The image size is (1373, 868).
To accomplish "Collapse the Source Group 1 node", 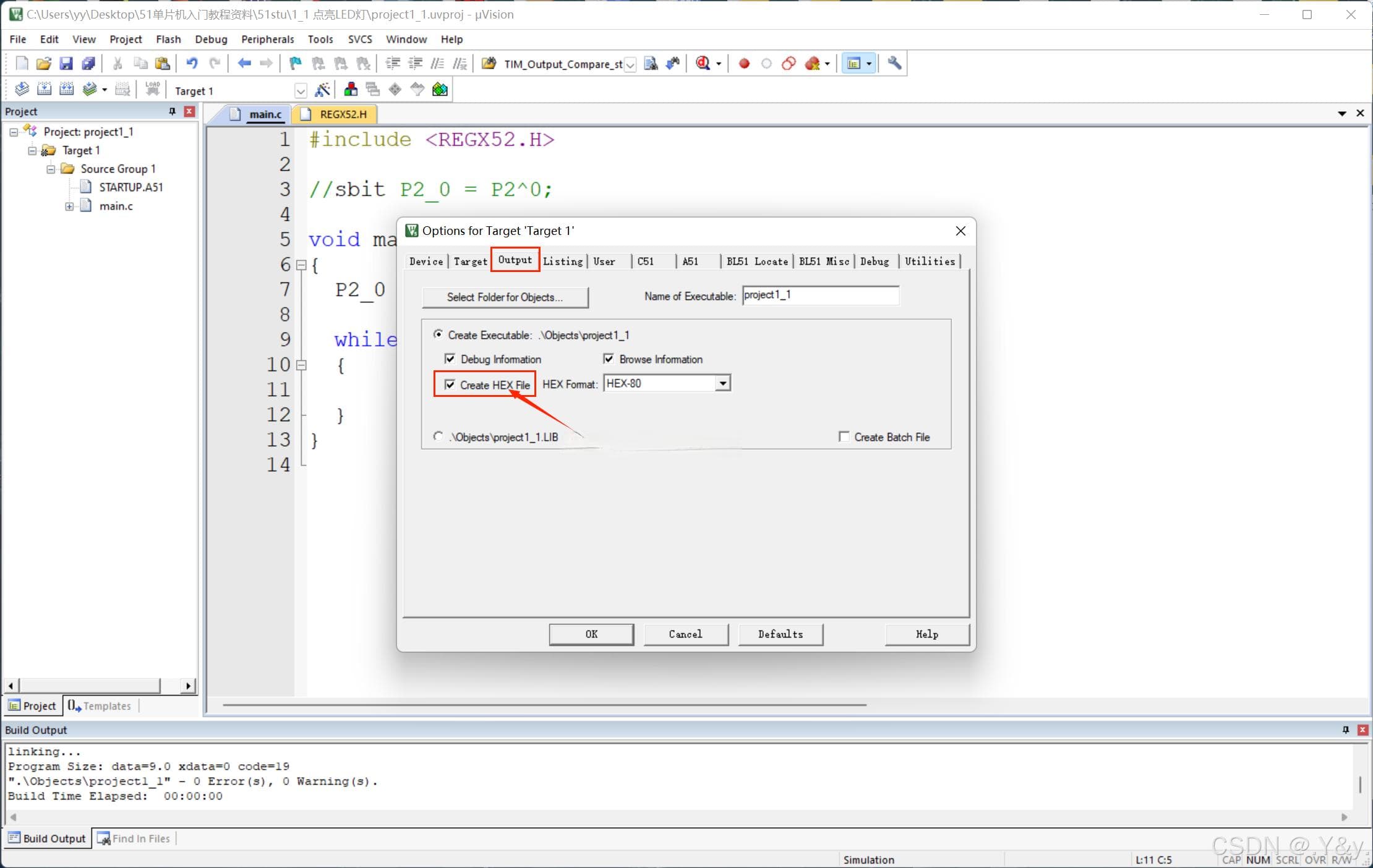I will coord(50,169).
